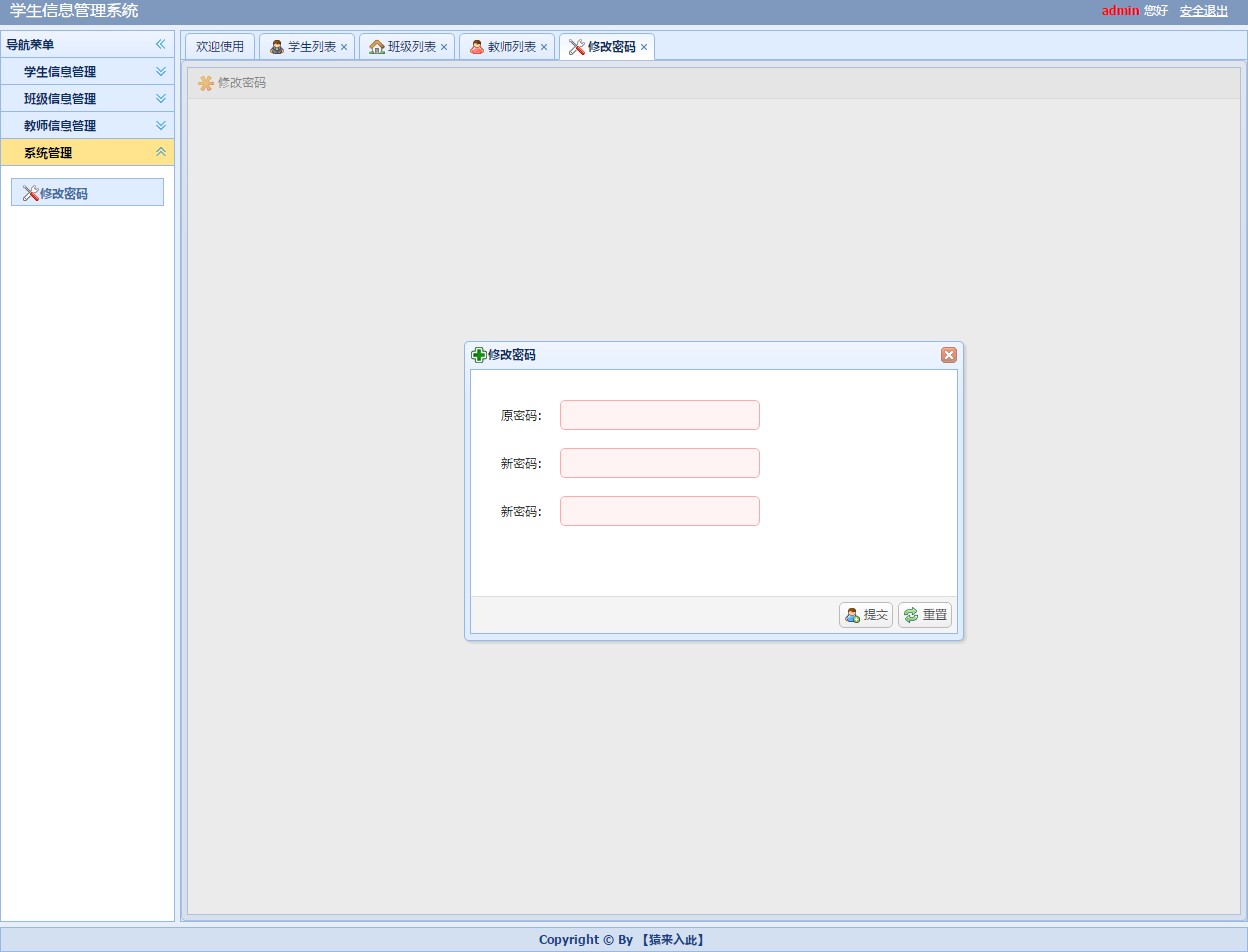Close the 修改密码 tab
Image resolution: width=1248 pixels, height=952 pixels.
(644, 47)
